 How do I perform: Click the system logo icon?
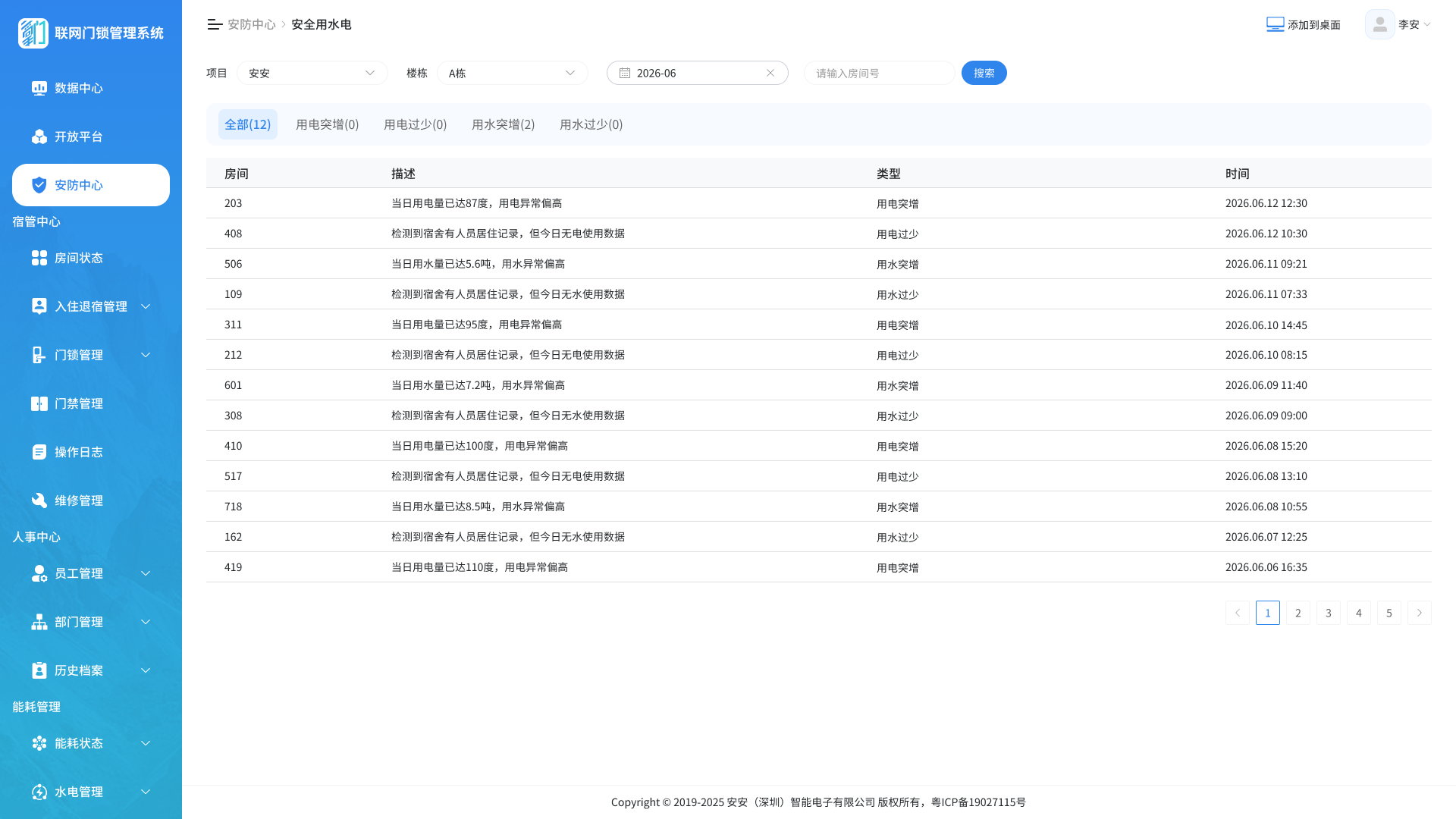pos(33,33)
